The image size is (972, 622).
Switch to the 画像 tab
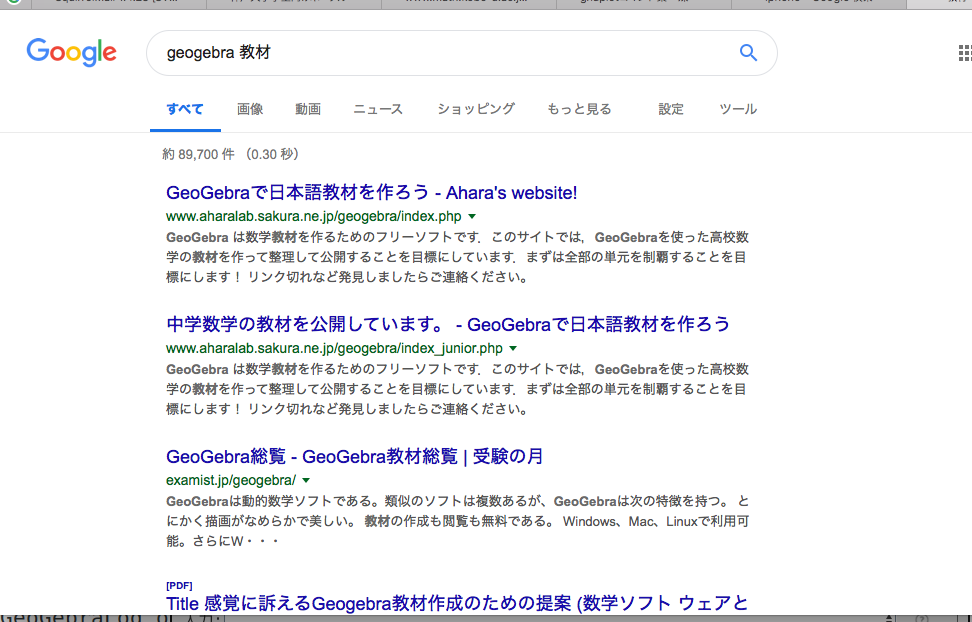click(x=250, y=109)
